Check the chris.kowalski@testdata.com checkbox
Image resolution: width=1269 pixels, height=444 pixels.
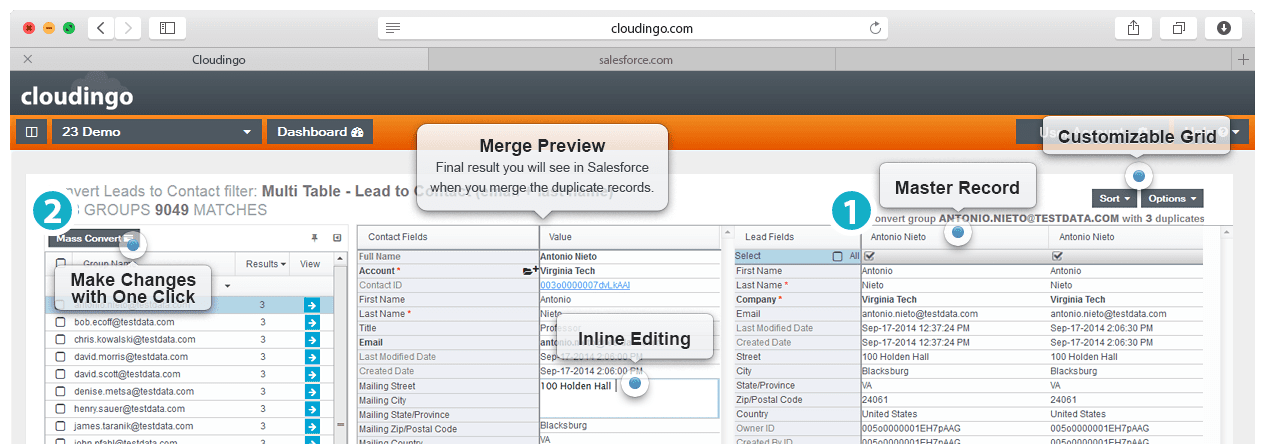coord(60,339)
